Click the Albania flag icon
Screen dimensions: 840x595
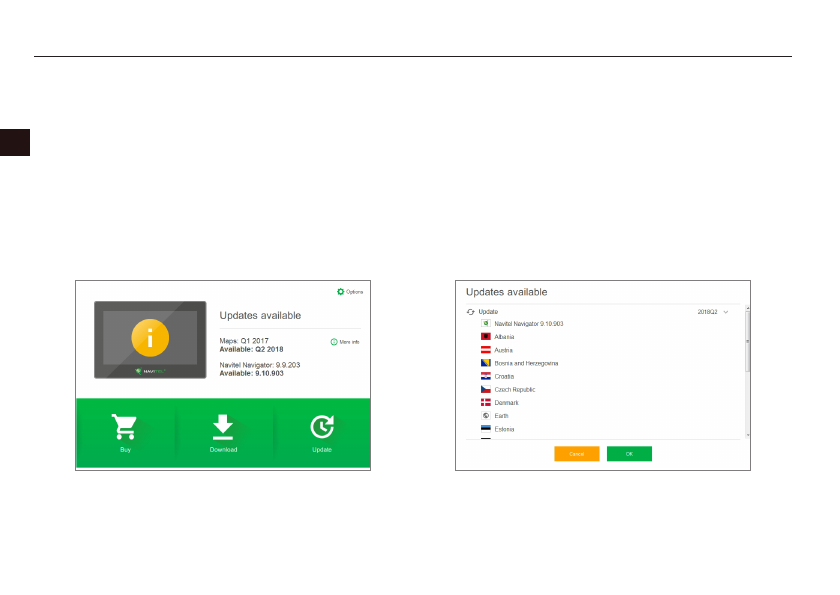485,336
